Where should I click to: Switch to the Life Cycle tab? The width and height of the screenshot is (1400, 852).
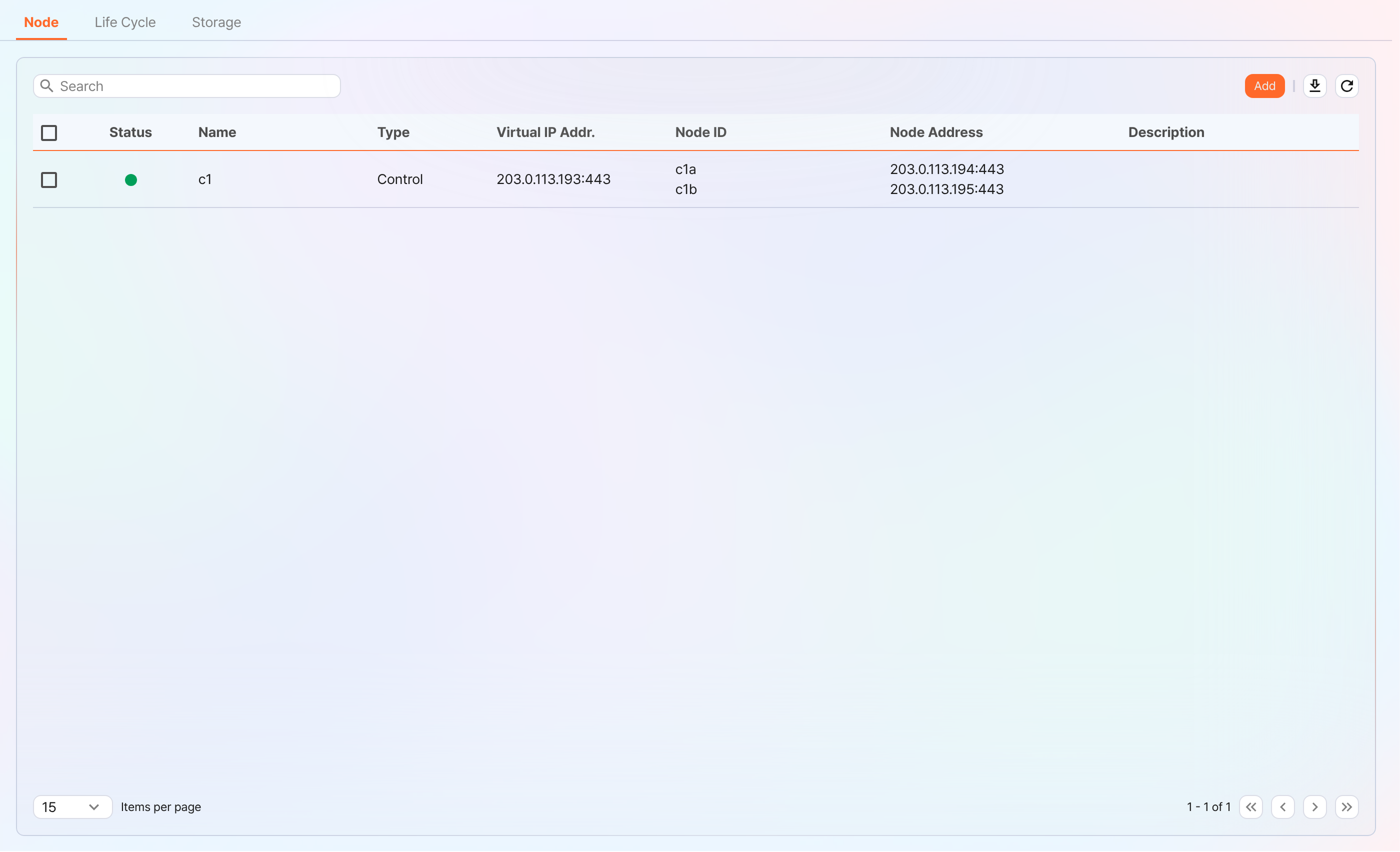click(125, 22)
